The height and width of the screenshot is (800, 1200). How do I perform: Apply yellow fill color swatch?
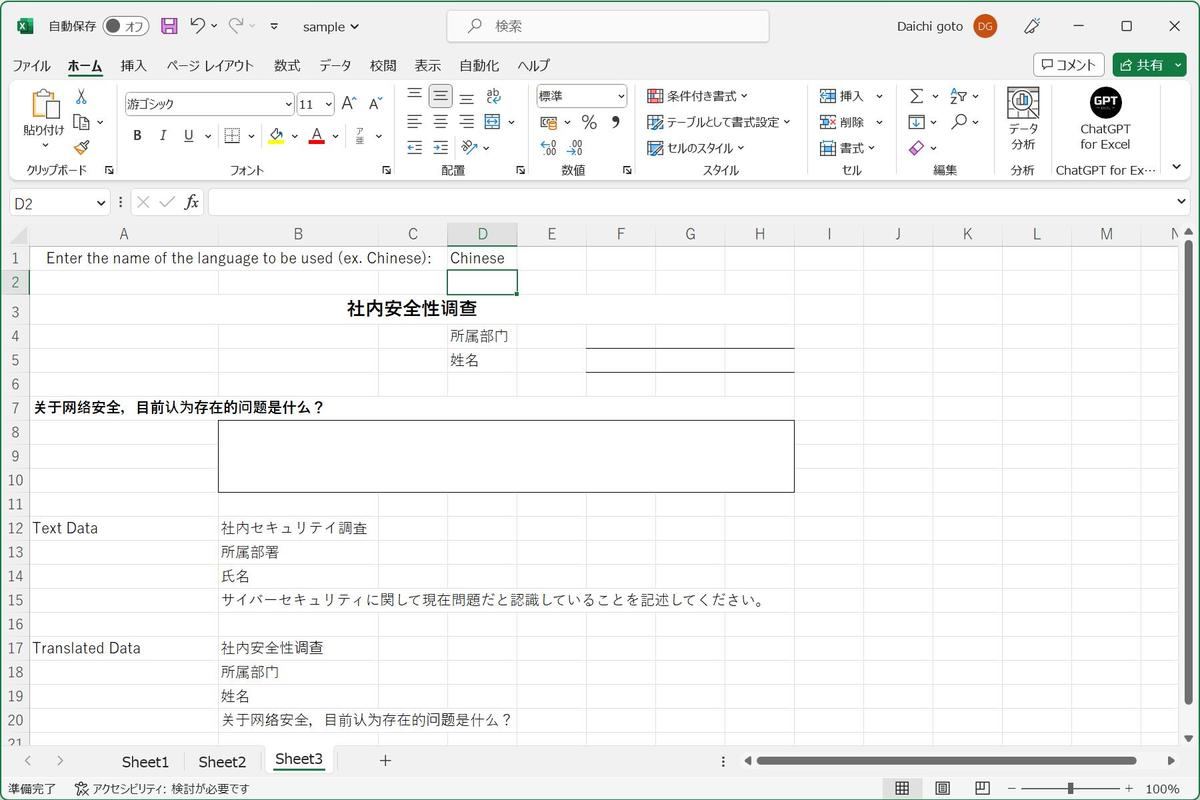point(276,135)
